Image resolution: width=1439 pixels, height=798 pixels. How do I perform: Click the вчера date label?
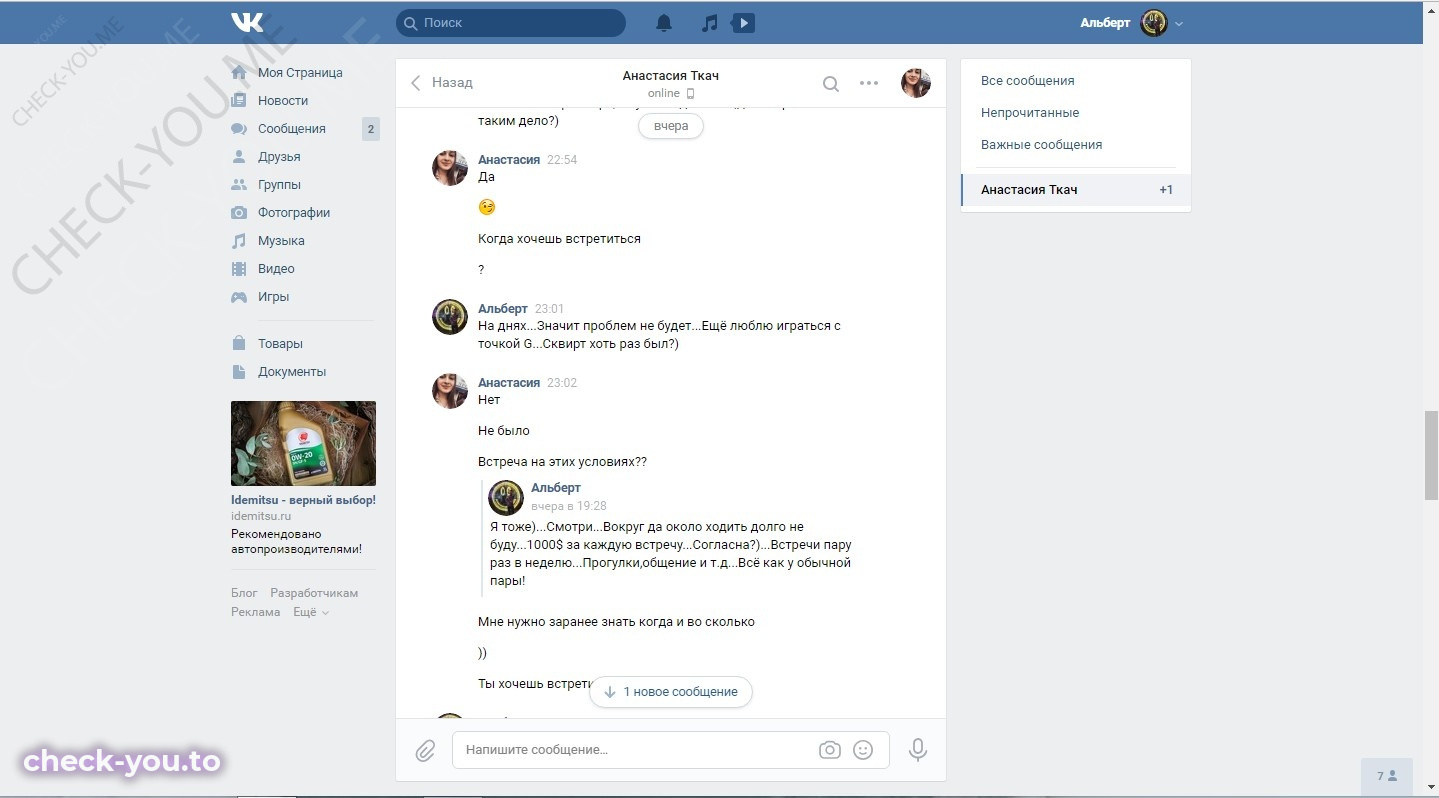671,127
